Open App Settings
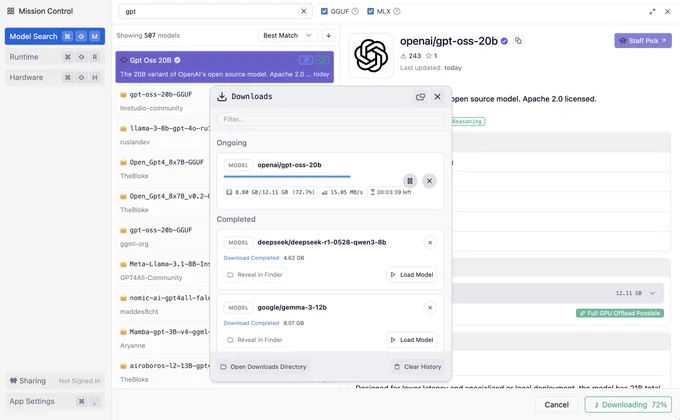This screenshot has width=680, height=420. 55,401
